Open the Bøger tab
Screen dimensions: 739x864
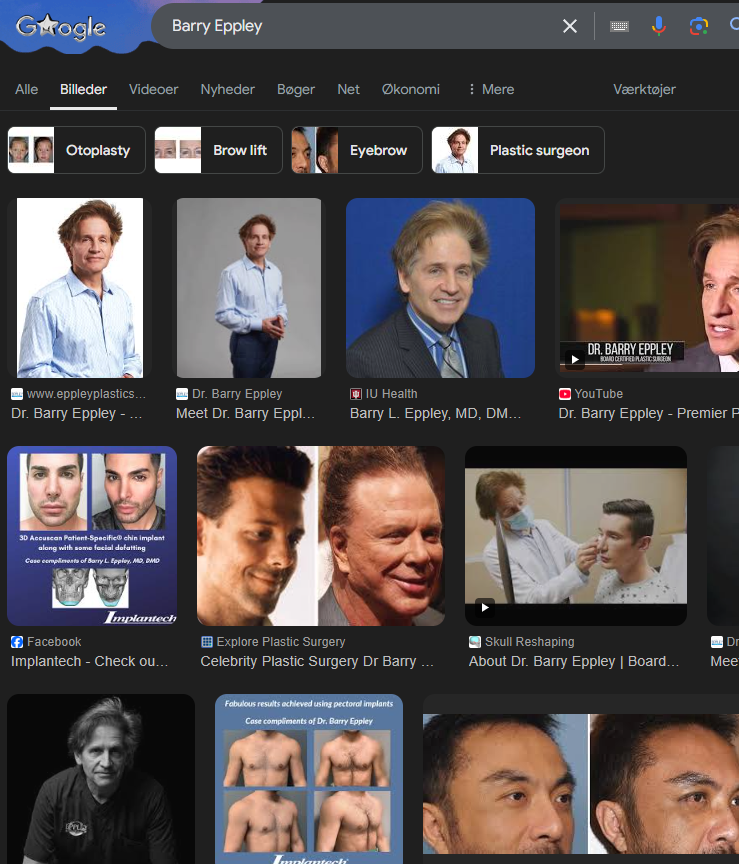296,89
